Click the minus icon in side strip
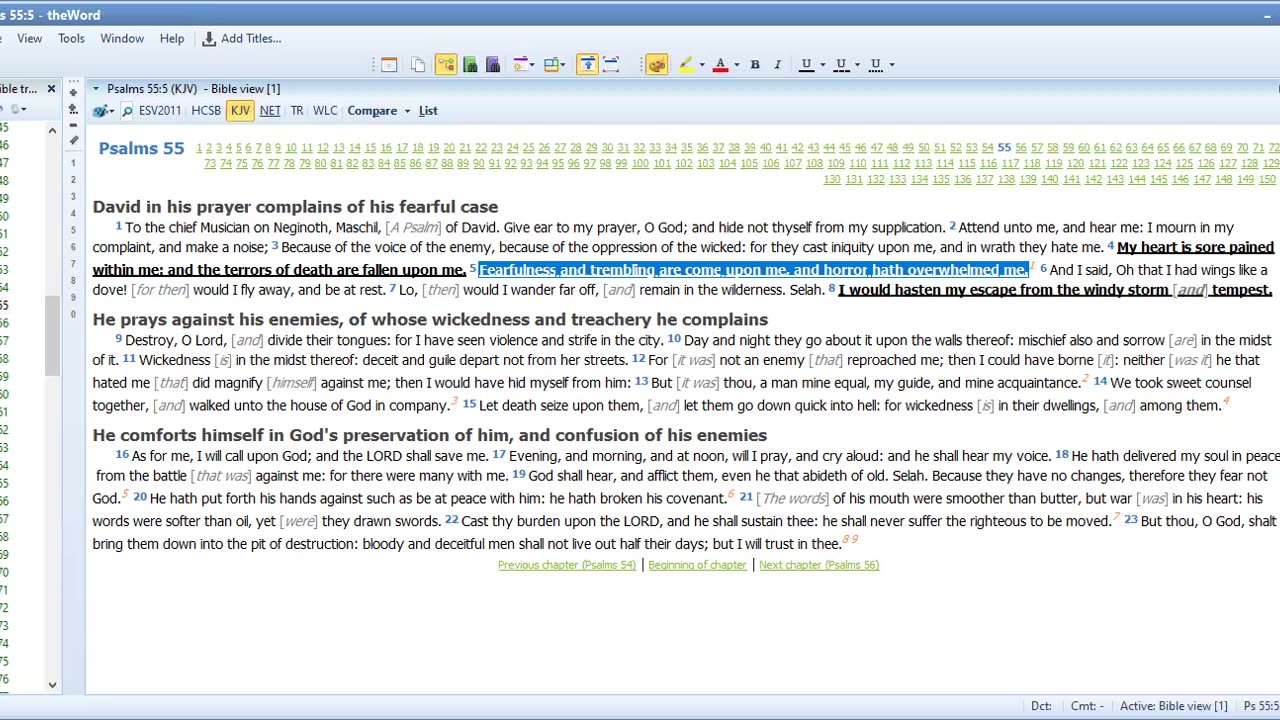This screenshot has height=720, width=1280. [73, 124]
